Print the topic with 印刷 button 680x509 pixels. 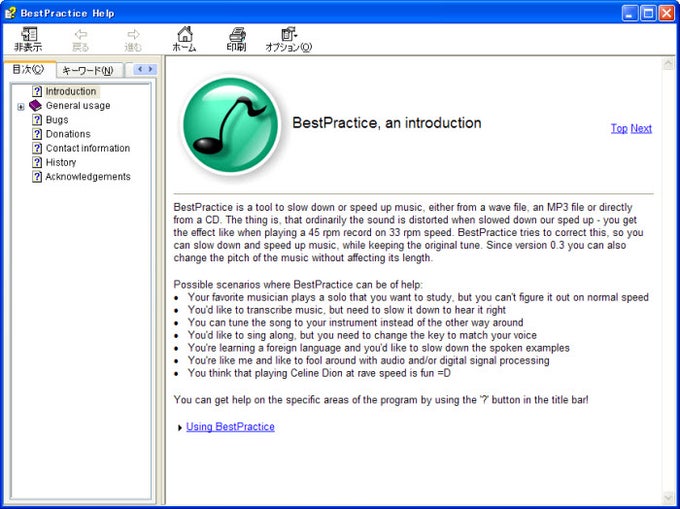point(237,39)
